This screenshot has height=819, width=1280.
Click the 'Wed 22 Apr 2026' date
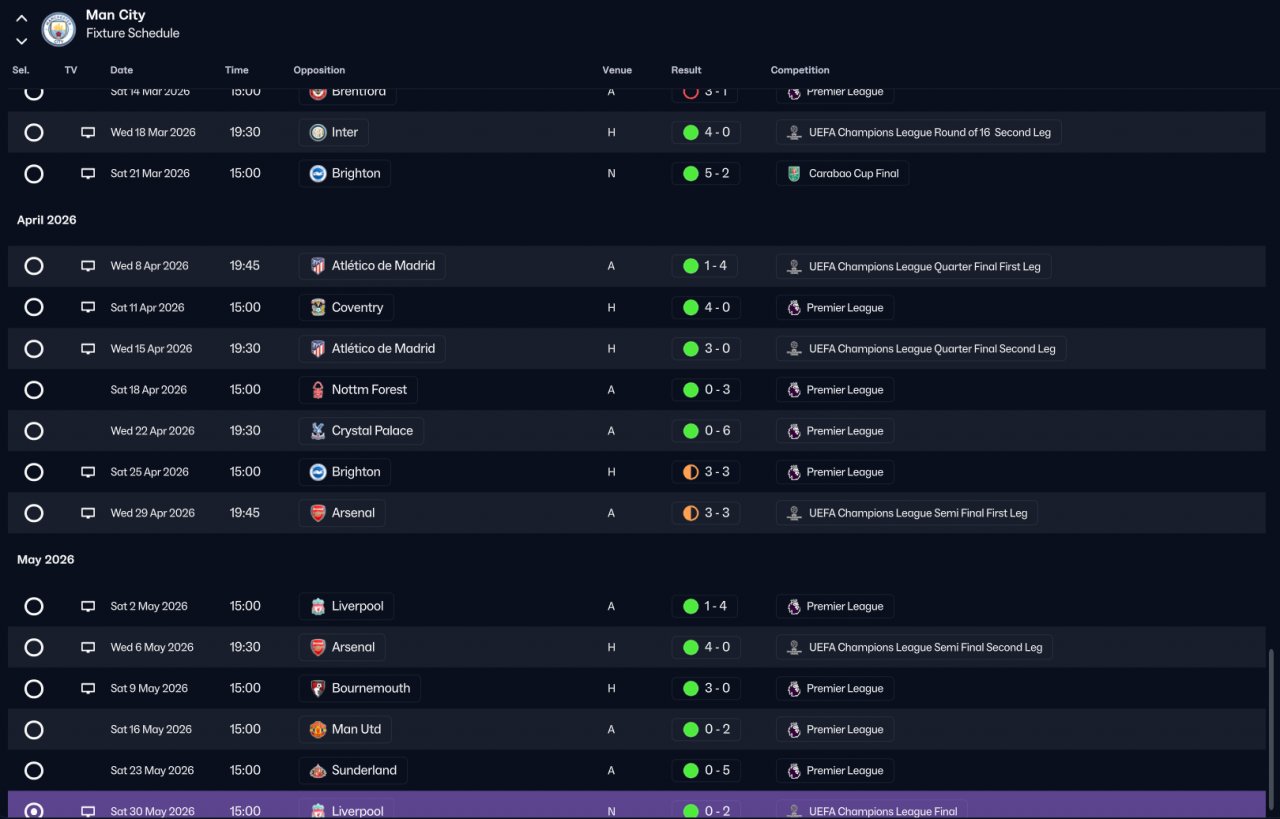[152, 431]
